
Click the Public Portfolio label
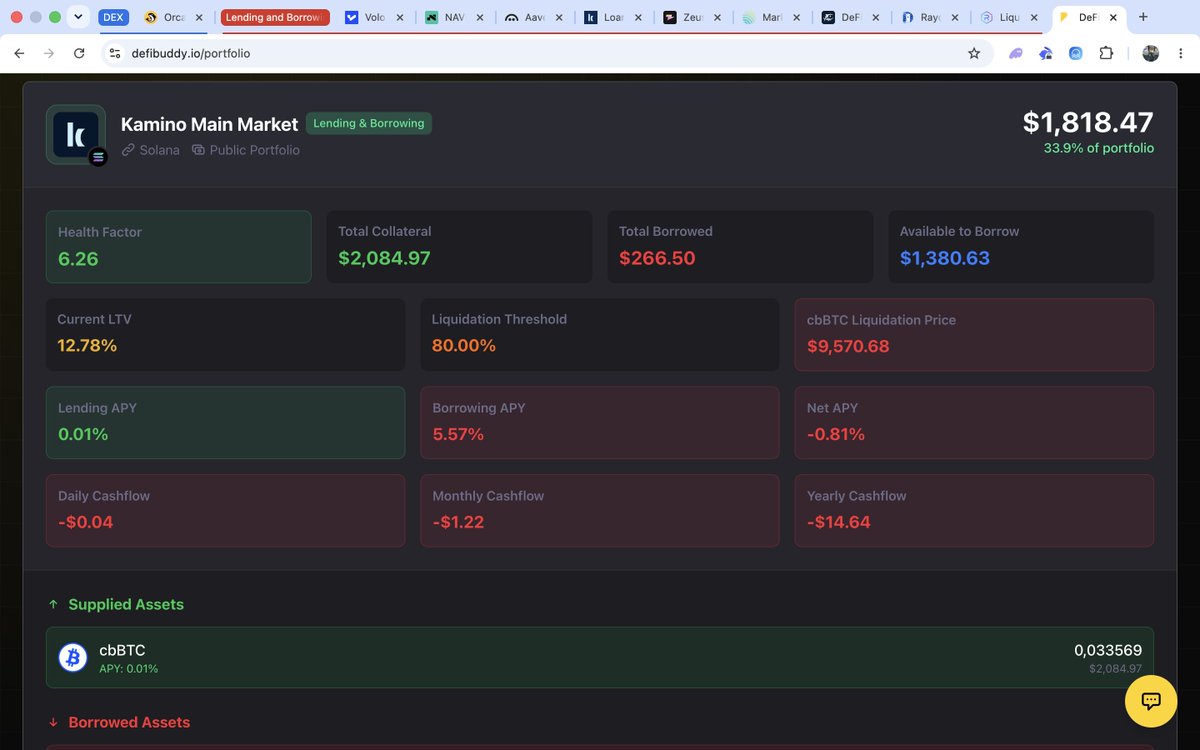[246, 150]
